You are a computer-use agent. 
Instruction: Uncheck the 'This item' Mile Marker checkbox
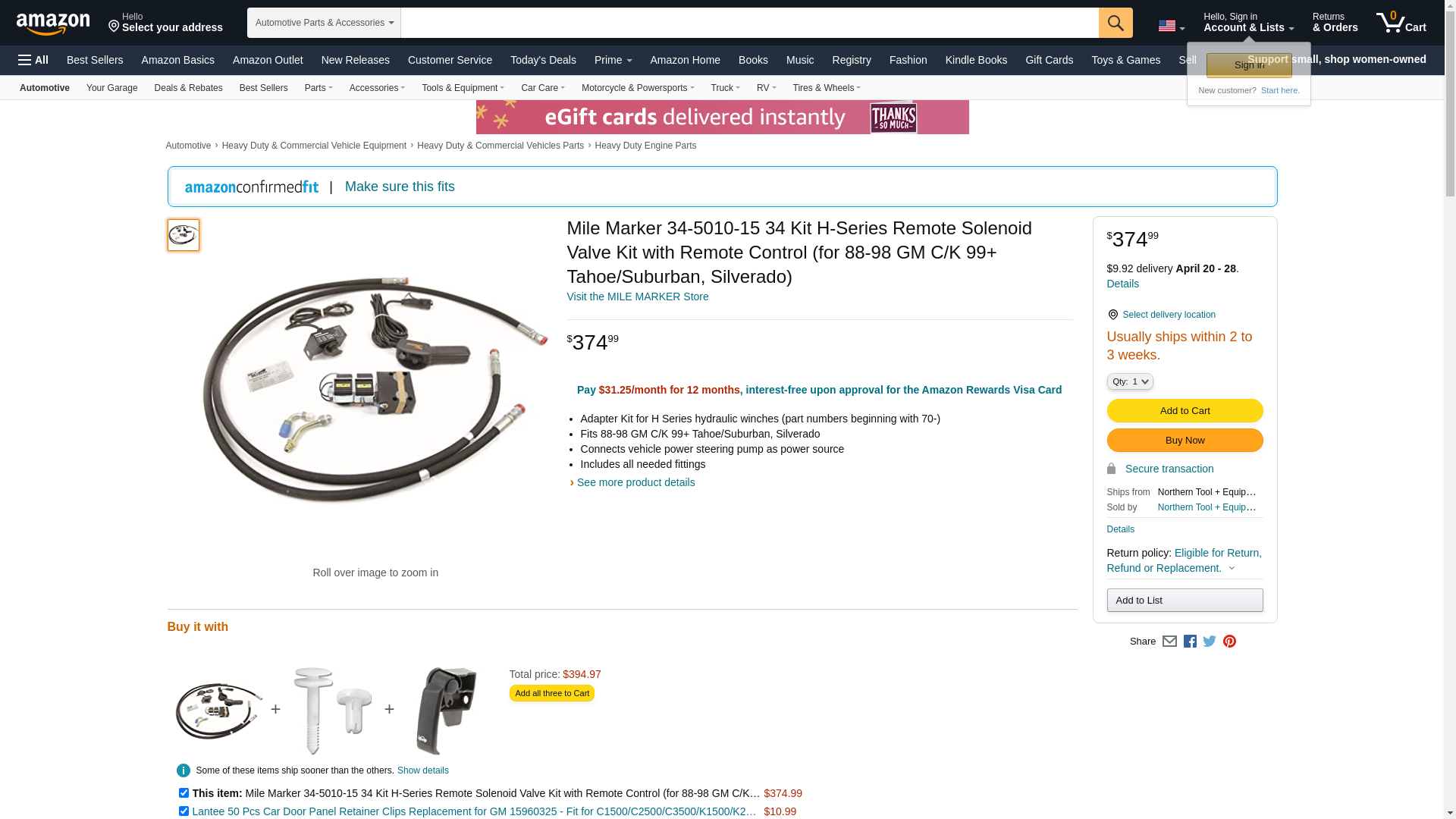[184, 792]
